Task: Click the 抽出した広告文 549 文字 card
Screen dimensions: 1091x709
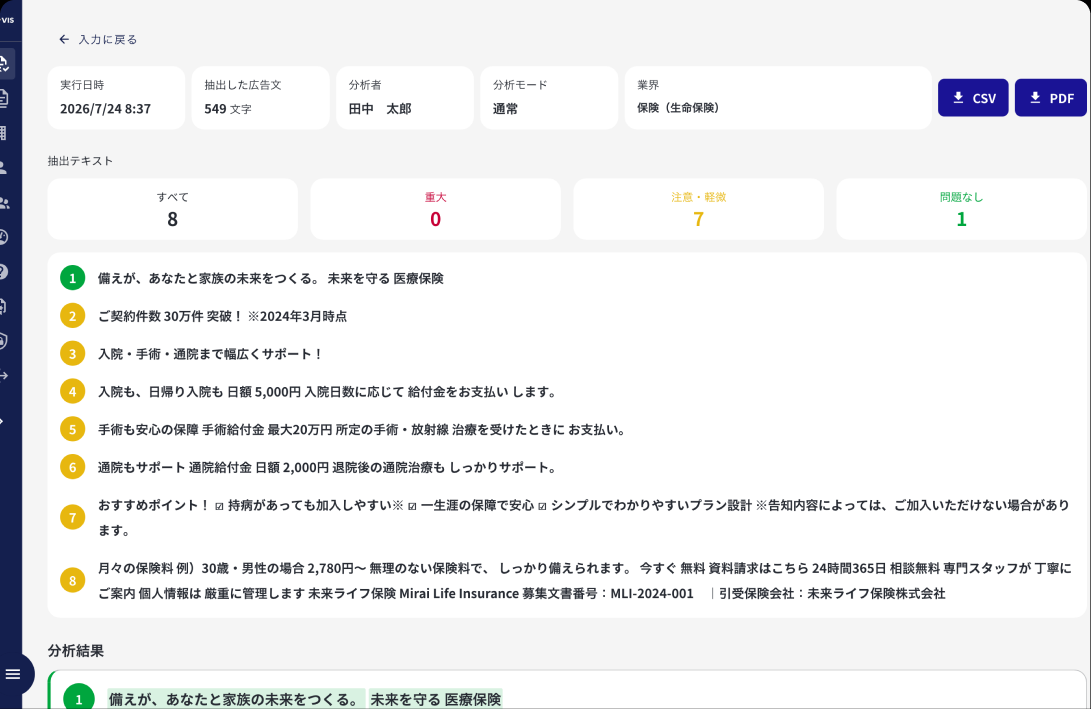Action: (260, 97)
